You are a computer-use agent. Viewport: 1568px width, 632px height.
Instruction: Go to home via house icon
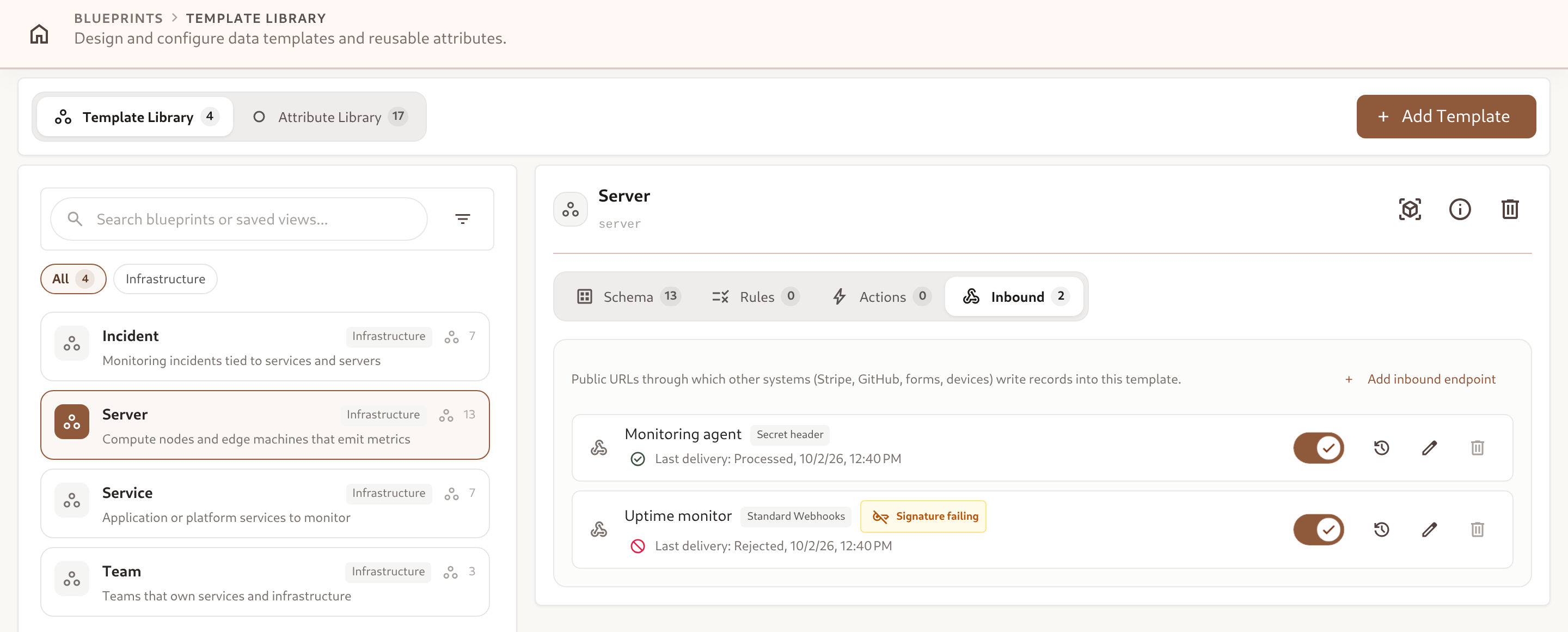39,33
